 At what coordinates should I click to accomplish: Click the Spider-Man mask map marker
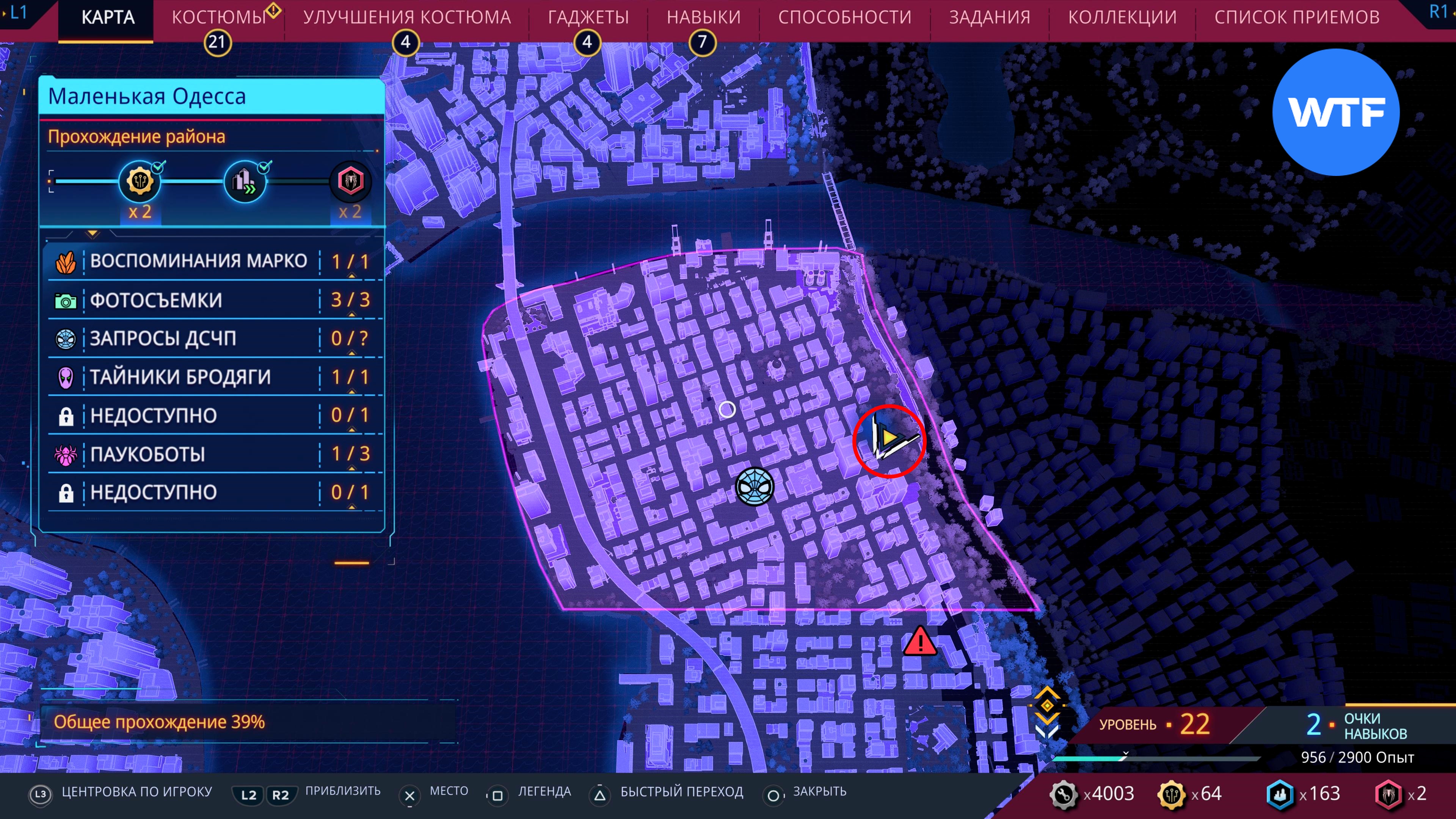point(755,486)
